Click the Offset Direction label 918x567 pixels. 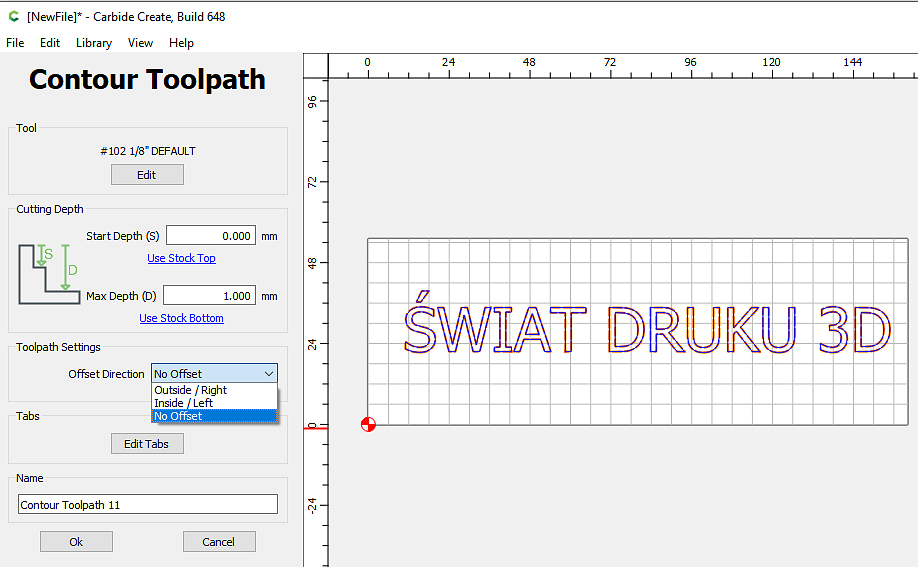coord(106,374)
